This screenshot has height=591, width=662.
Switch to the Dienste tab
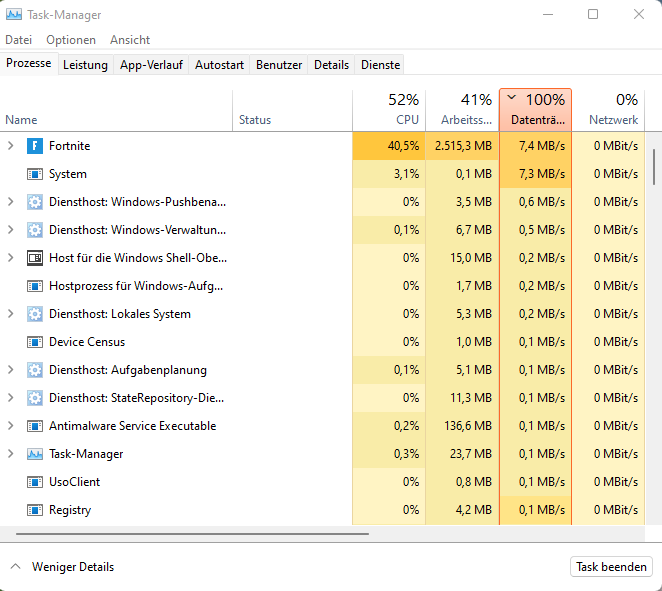click(x=380, y=65)
